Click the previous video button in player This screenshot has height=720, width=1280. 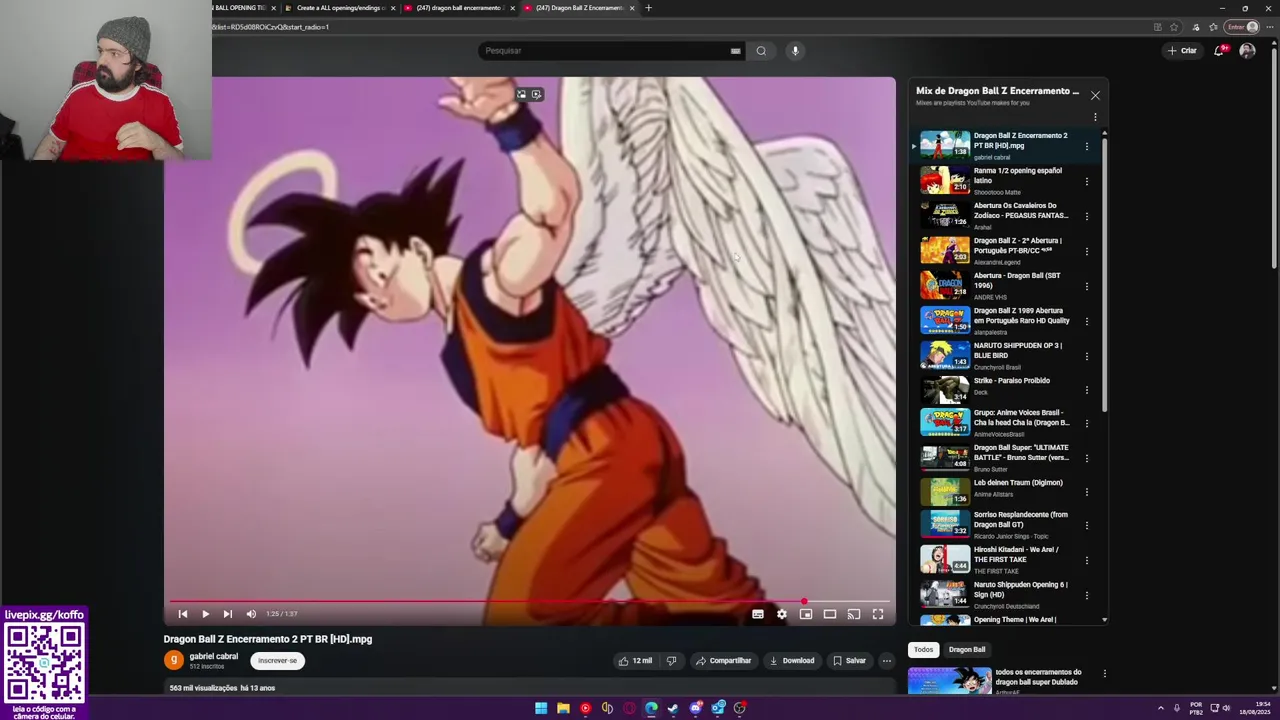[183, 614]
